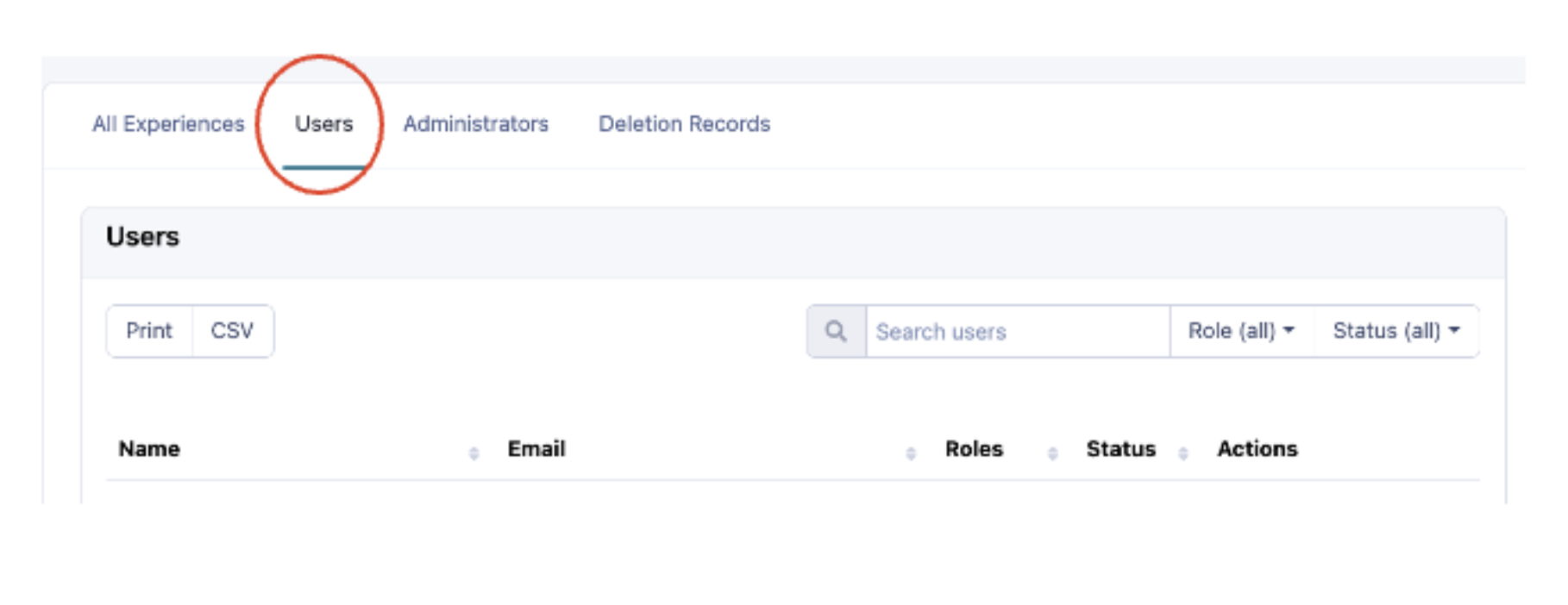
Task: Click the Roles column header text
Action: tap(974, 449)
